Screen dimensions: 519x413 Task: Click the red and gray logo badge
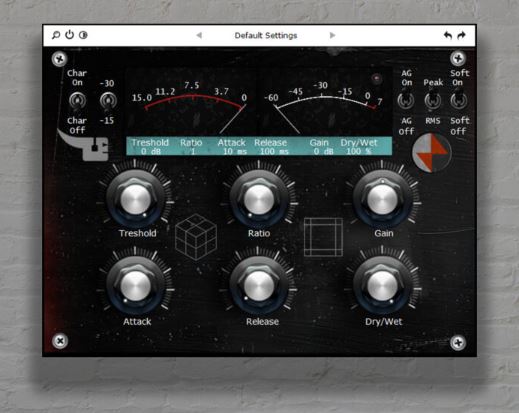[432, 153]
